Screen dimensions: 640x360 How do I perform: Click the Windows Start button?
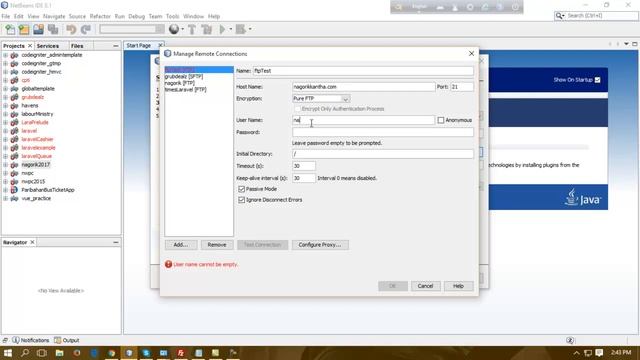coord(8,353)
